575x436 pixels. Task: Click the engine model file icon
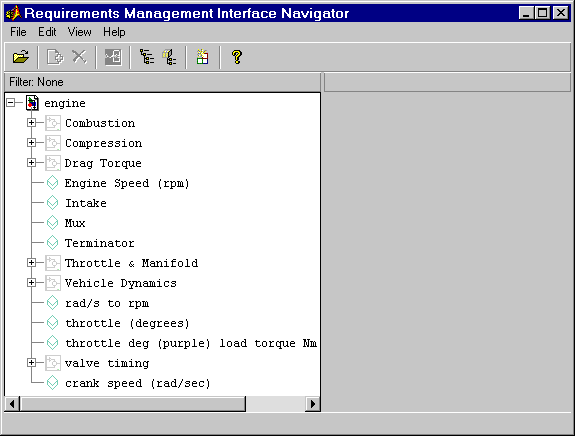point(32,103)
